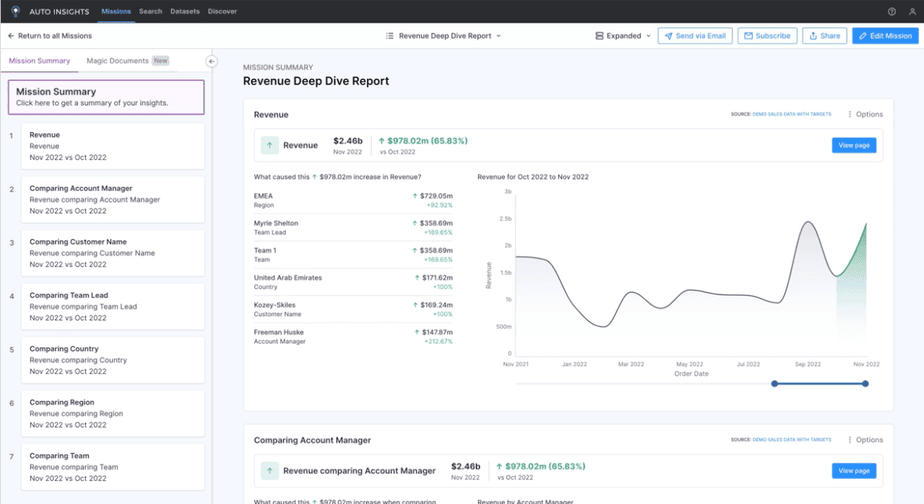Open source link in Comparing Account Manager card
Viewport: 924px width, 504px height.
pyautogui.click(x=791, y=440)
